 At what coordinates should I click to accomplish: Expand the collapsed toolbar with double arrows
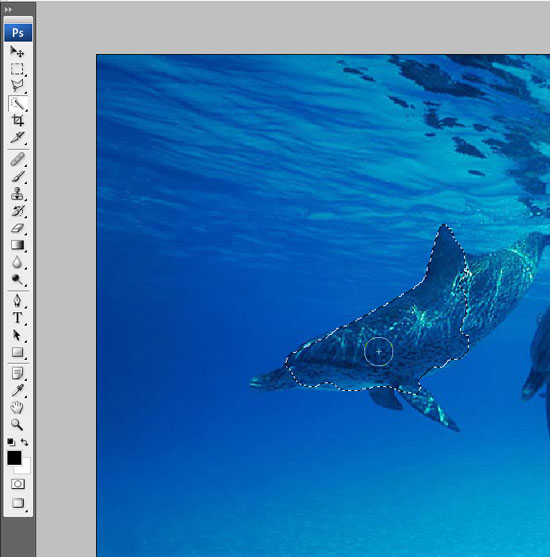click(8, 10)
